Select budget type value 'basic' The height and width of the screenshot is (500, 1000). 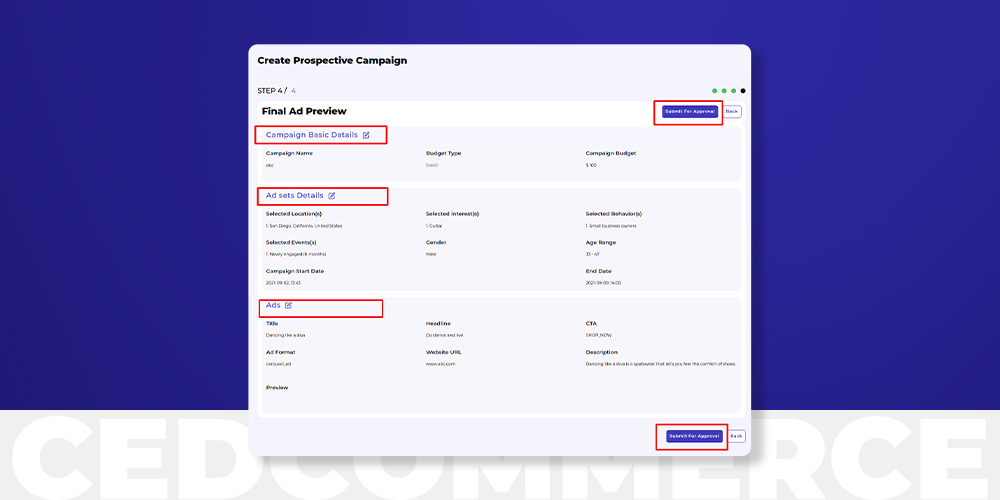tap(432, 165)
